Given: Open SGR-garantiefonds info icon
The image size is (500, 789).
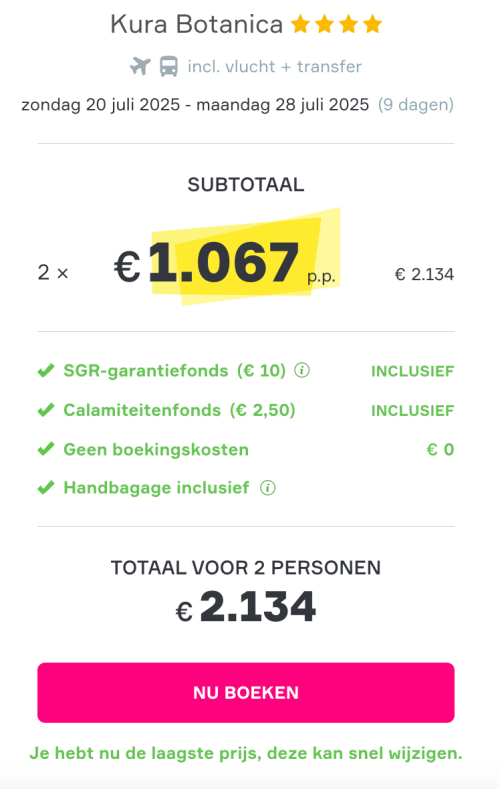Looking at the screenshot, I should point(302,370).
